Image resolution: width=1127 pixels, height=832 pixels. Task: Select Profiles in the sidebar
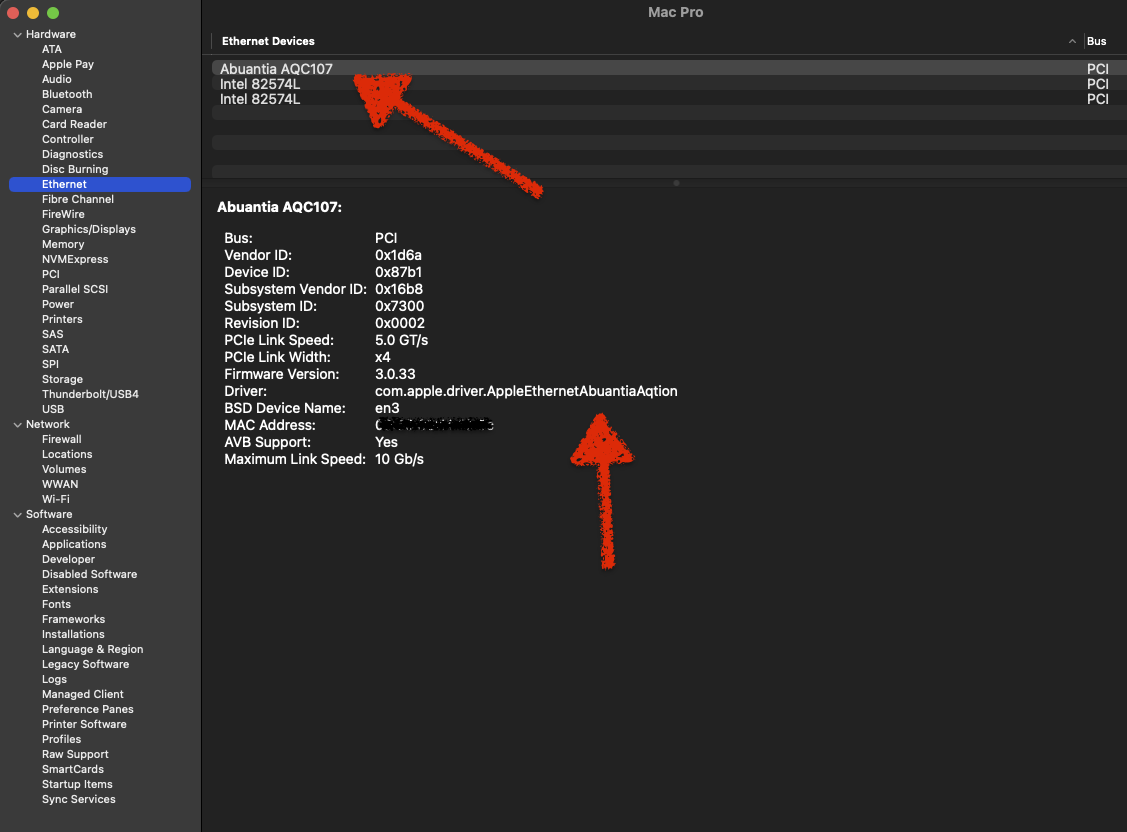pos(61,740)
